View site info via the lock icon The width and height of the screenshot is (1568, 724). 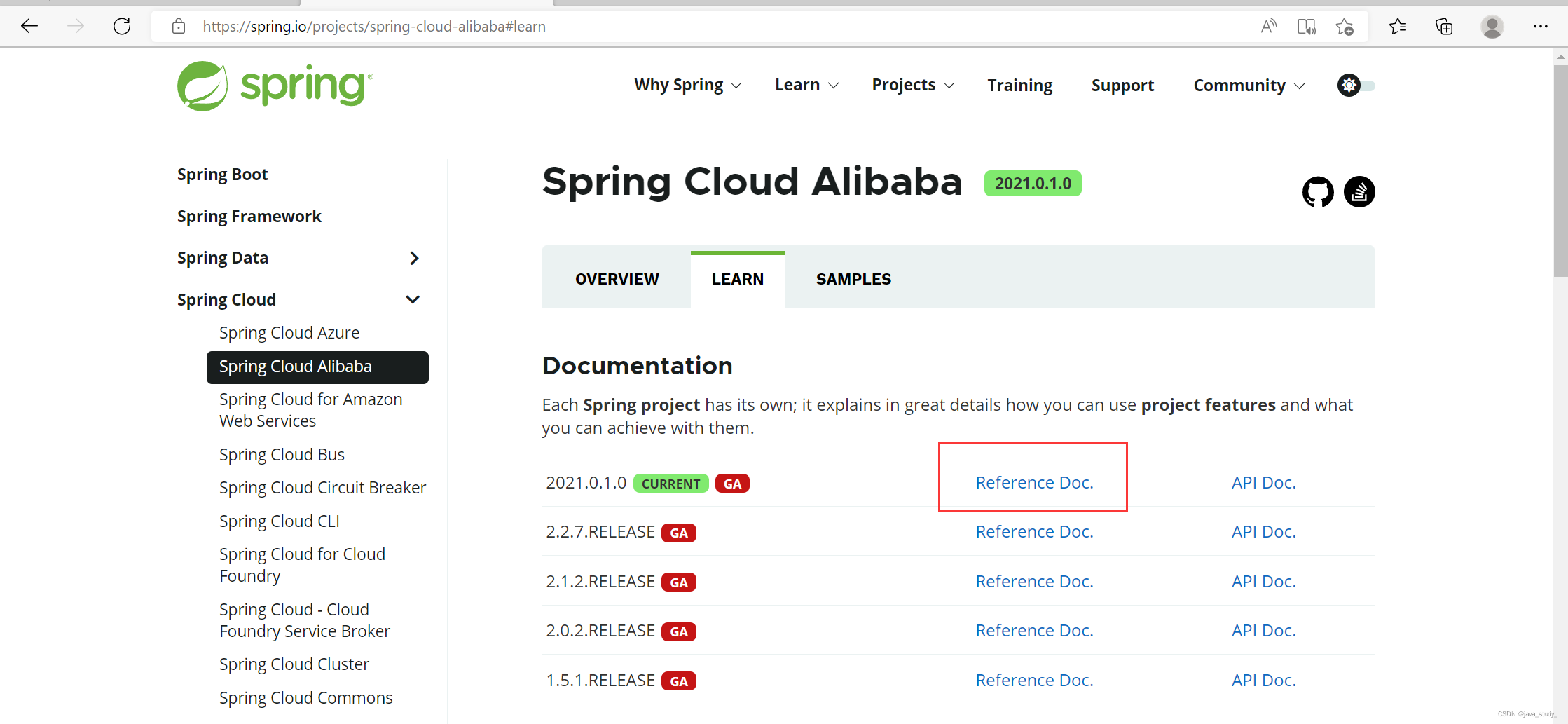point(179,27)
